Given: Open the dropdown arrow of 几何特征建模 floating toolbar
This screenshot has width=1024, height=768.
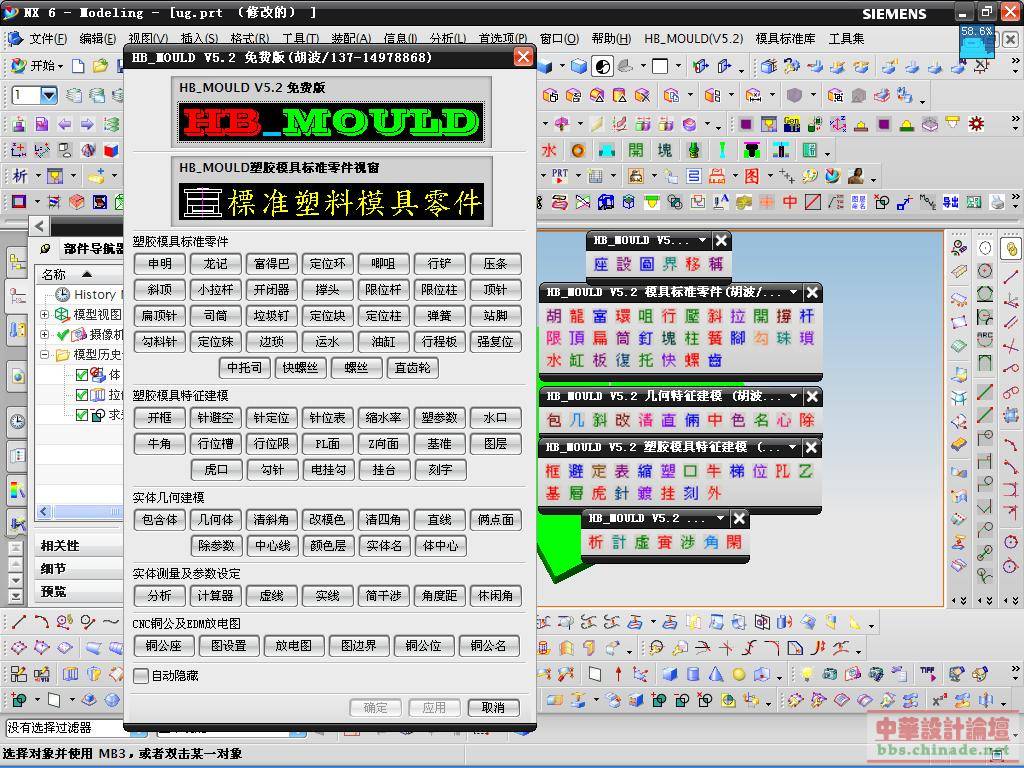Looking at the screenshot, I should coord(793,396).
